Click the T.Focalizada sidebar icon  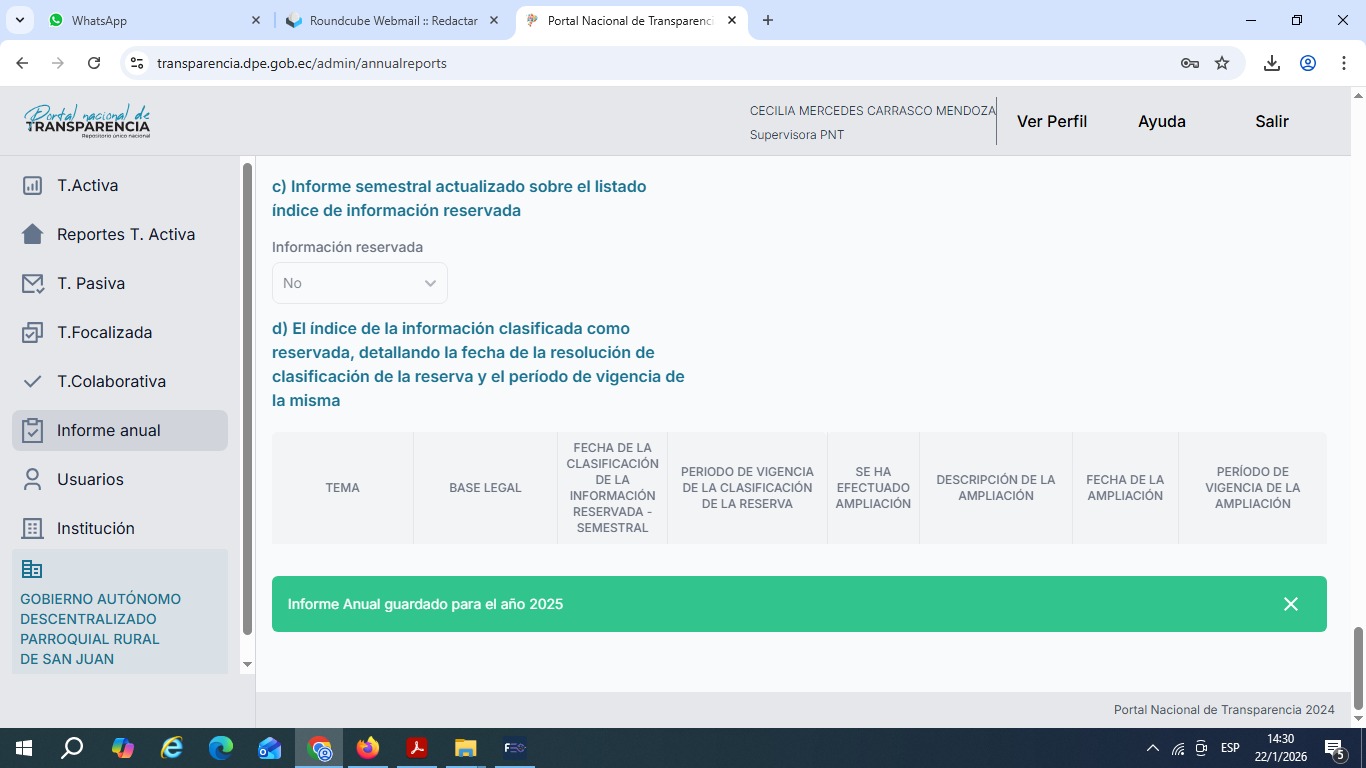click(x=32, y=332)
